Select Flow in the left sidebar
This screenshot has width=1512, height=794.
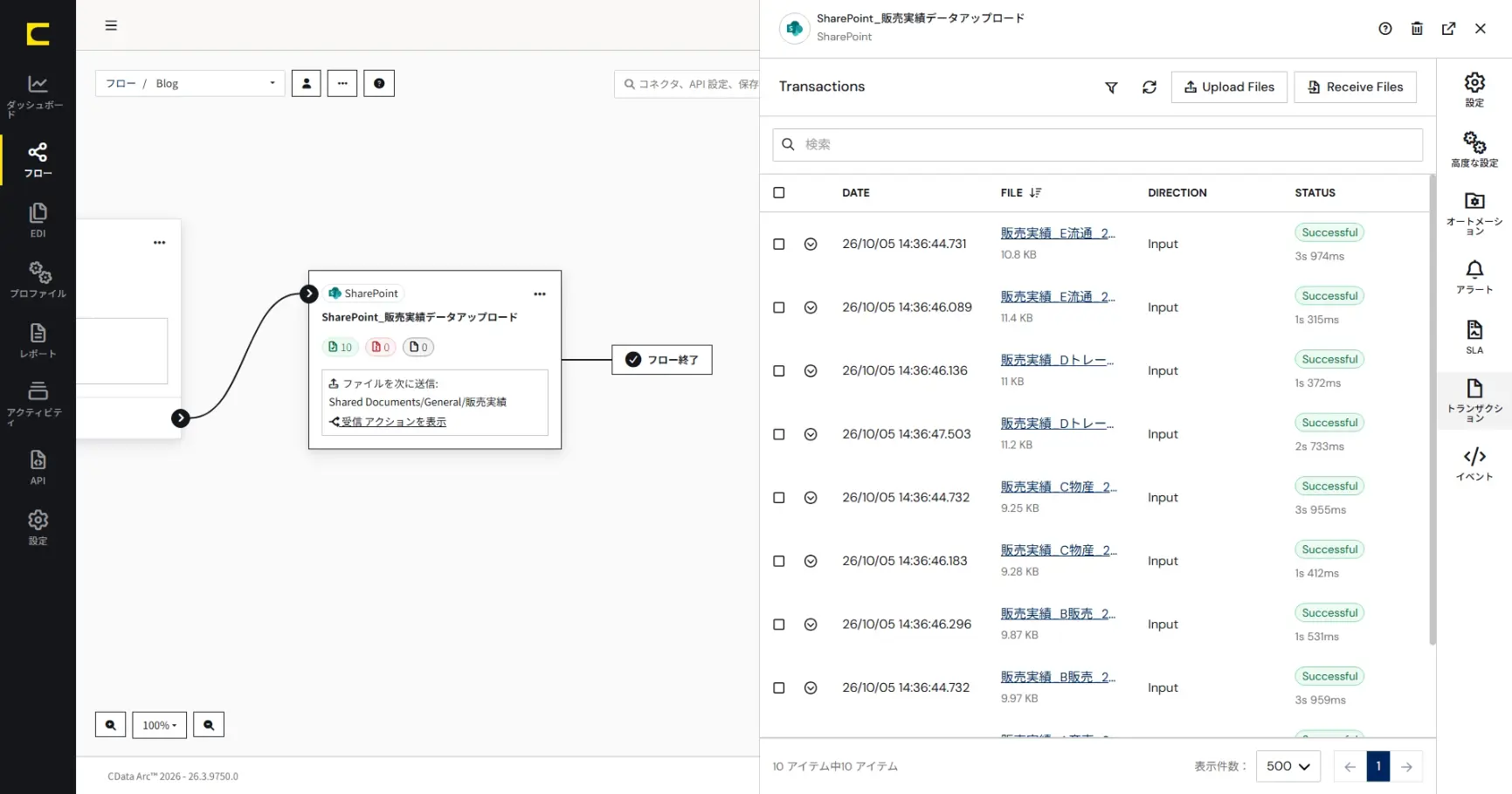coord(38,160)
